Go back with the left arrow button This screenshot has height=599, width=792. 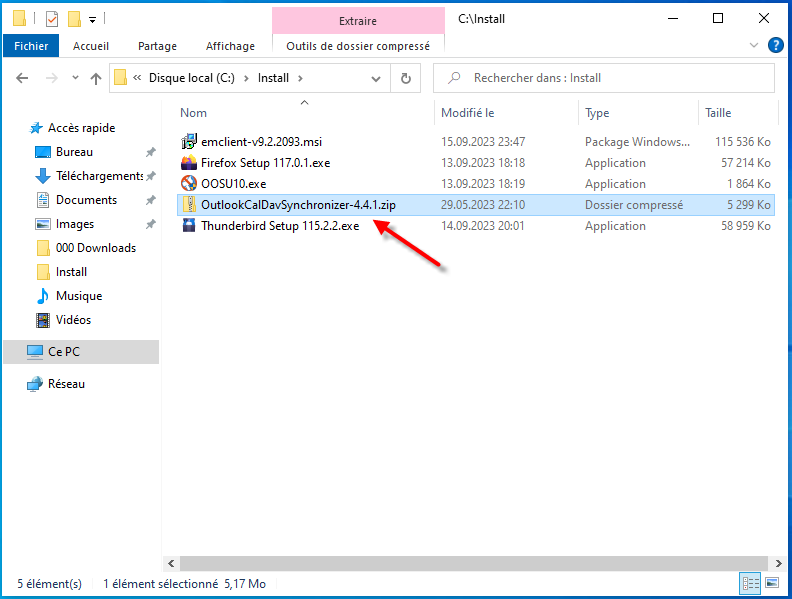point(22,78)
